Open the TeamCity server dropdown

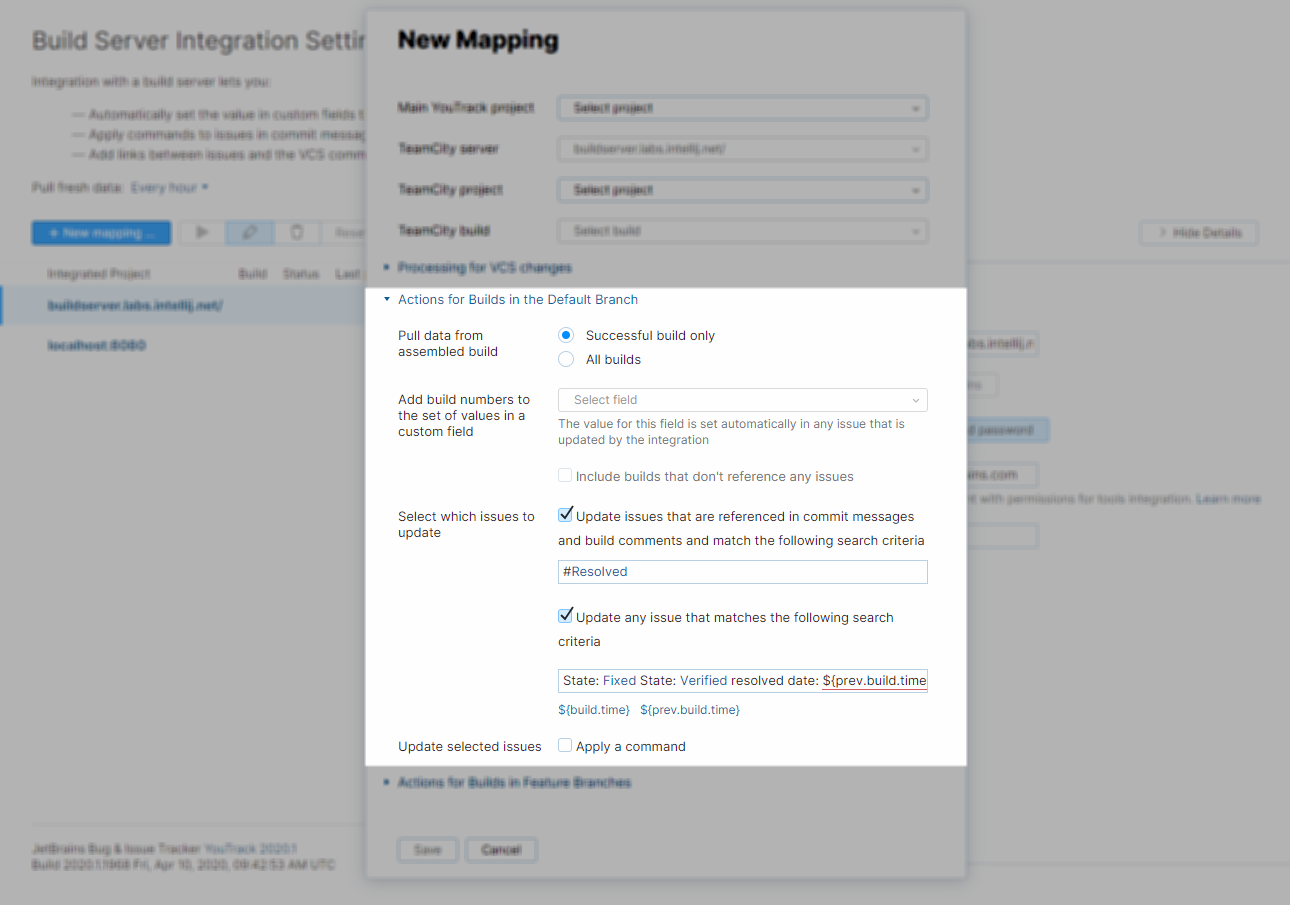742,148
